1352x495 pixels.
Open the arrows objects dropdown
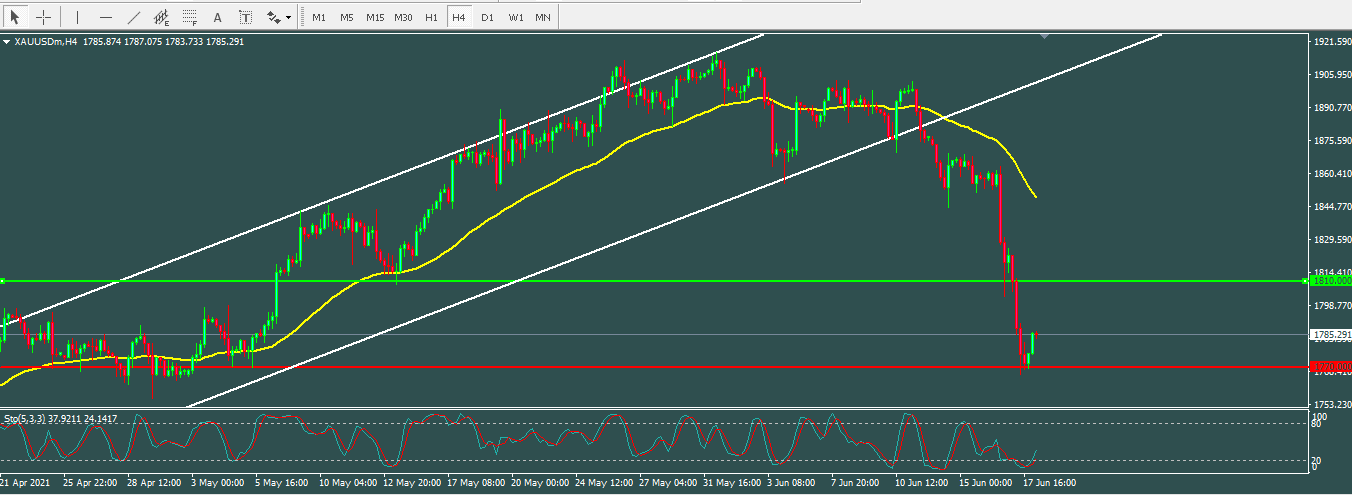click(279, 17)
